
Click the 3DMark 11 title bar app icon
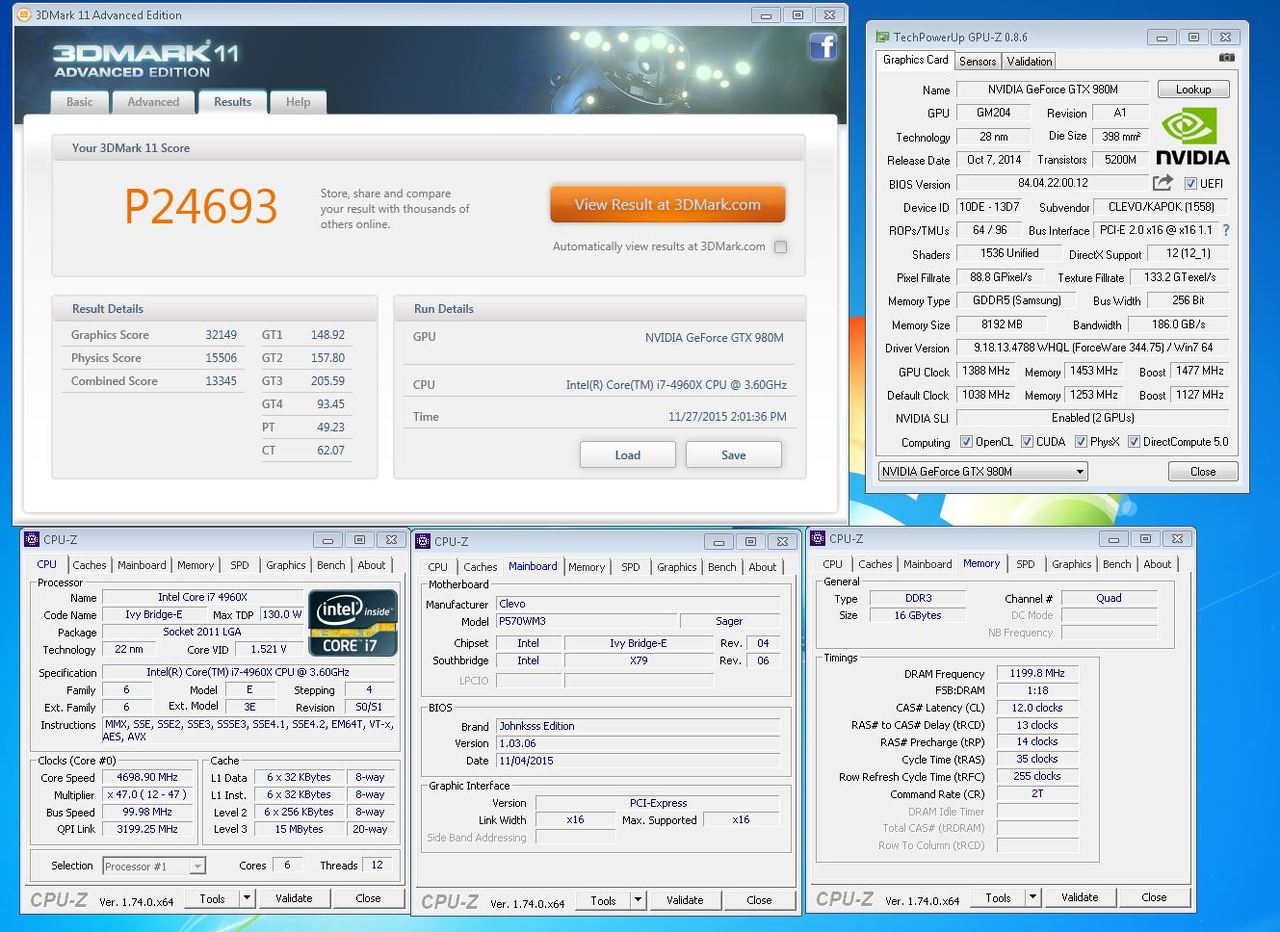pos(24,15)
